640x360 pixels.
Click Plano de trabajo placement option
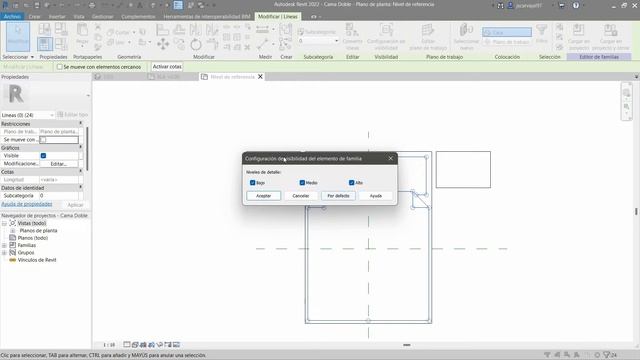[x=507, y=42]
